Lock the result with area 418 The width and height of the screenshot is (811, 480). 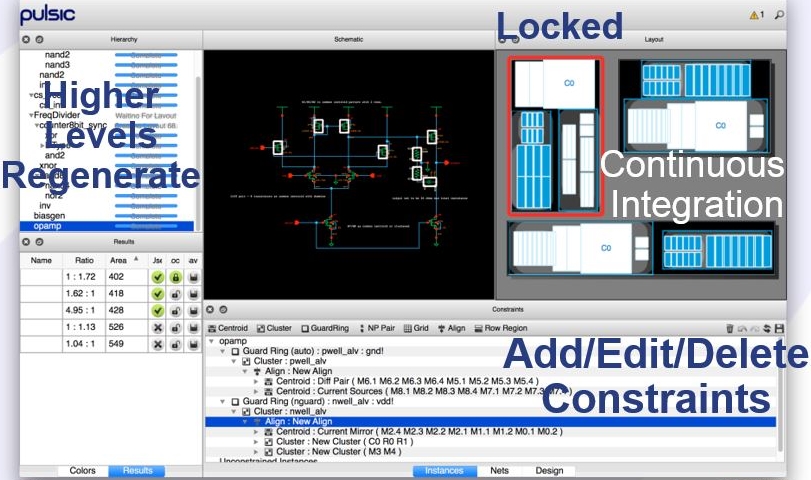point(175,293)
